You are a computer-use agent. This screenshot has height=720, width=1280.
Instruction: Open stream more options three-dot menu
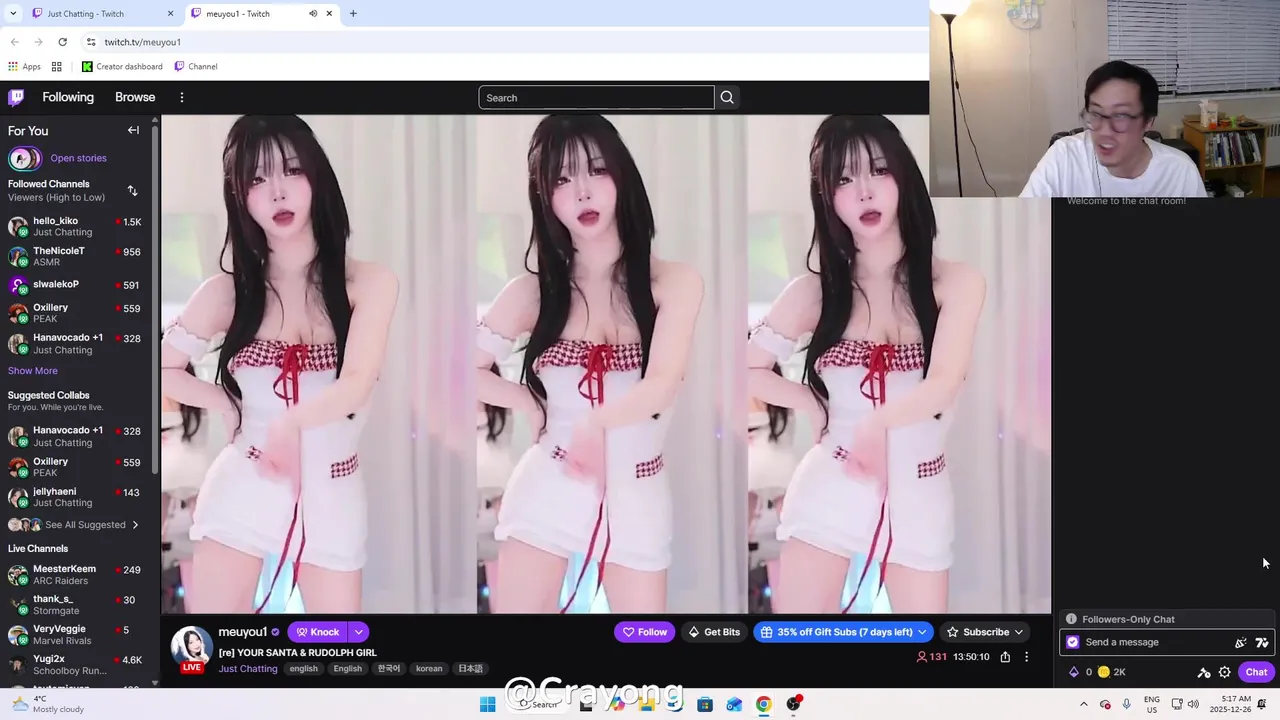(x=1026, y=657)
